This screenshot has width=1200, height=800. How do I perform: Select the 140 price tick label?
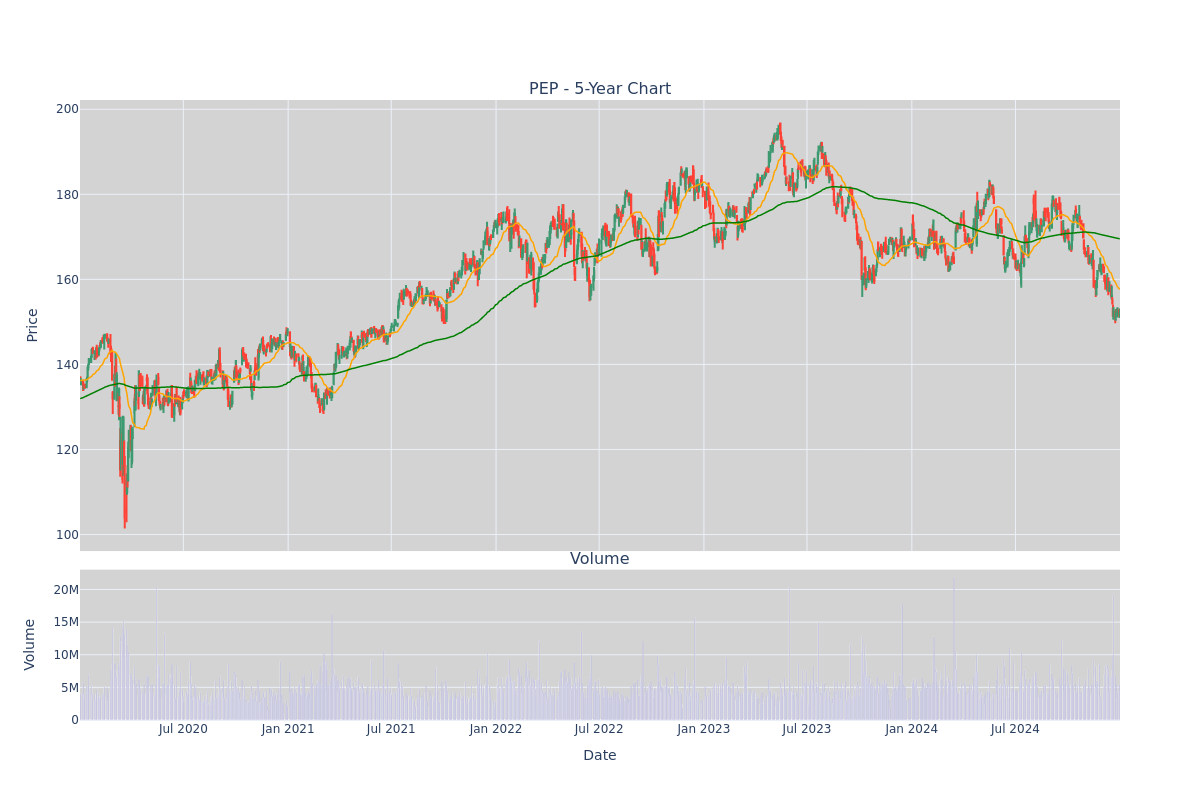click(67, 364)
